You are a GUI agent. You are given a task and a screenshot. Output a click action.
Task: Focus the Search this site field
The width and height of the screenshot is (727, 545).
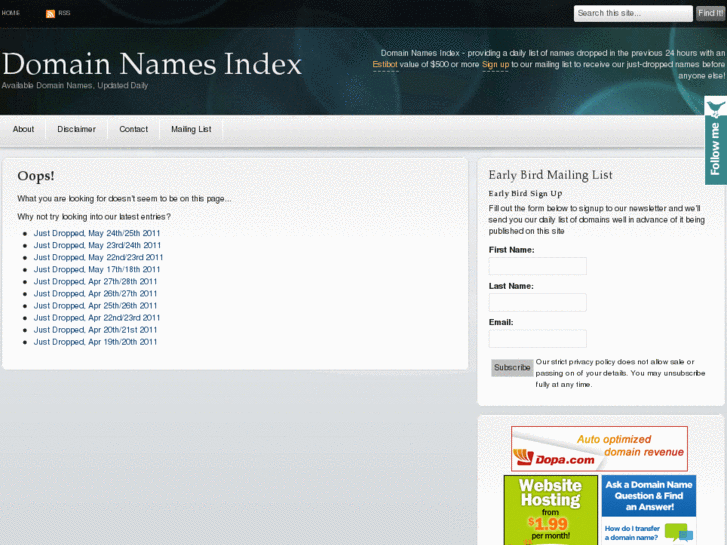[633, 13]
